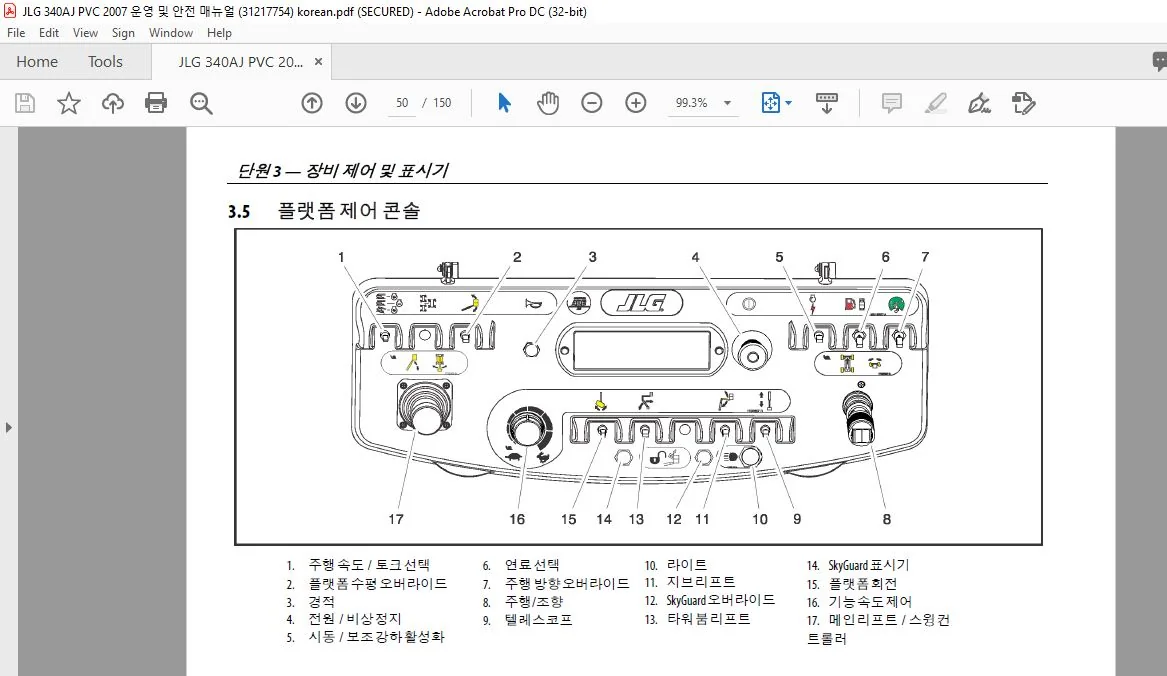Zoom out with minus button

point(592,103)
